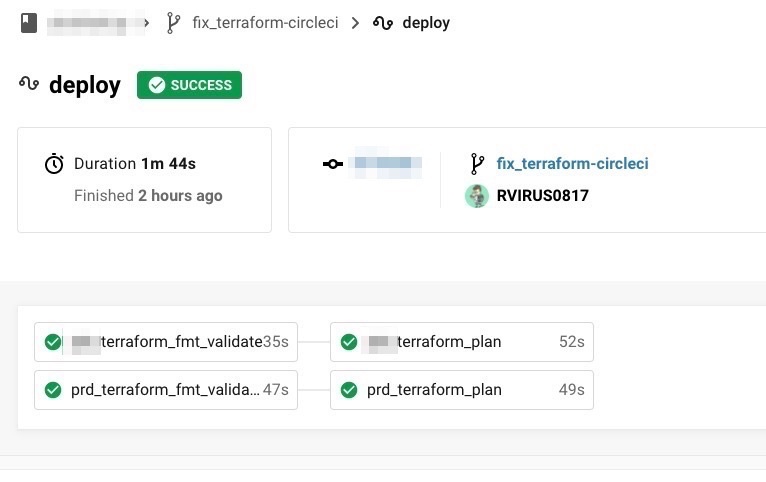This screenshot has height=482, width=766.
Task: Click the breadcrumb chevron before deploy
Action: [356, 22]
